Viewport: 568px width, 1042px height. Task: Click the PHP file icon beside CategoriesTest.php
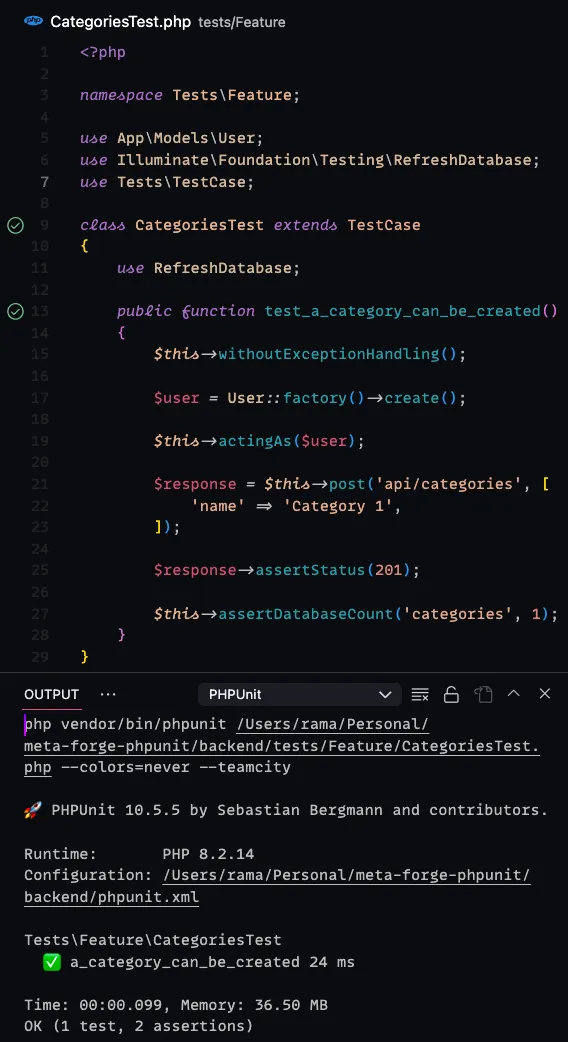(x=33, y=21)
